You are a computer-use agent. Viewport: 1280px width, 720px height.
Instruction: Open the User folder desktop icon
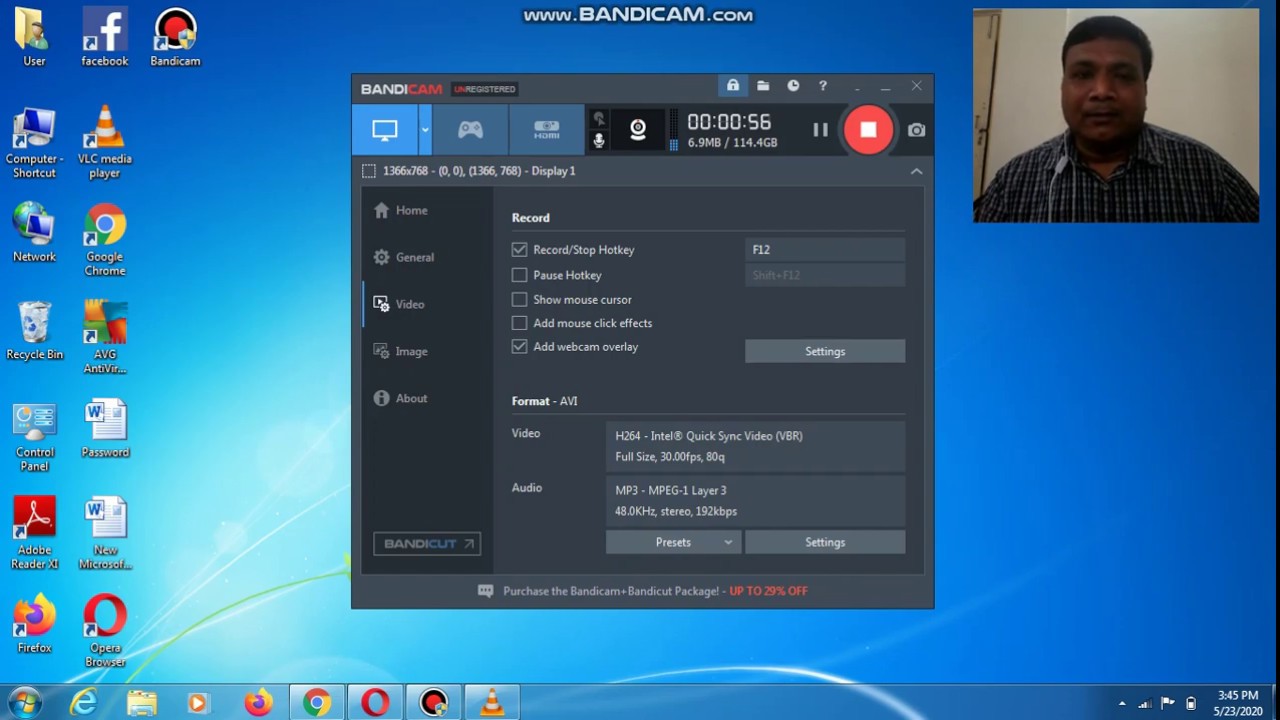pyautogui.click(x=34, y=38)
